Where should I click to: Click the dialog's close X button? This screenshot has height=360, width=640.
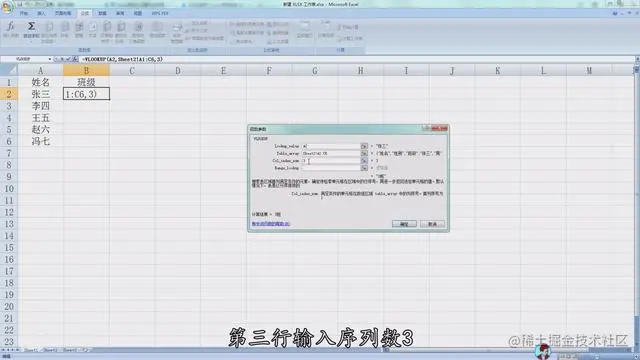[x=440, y=129]
